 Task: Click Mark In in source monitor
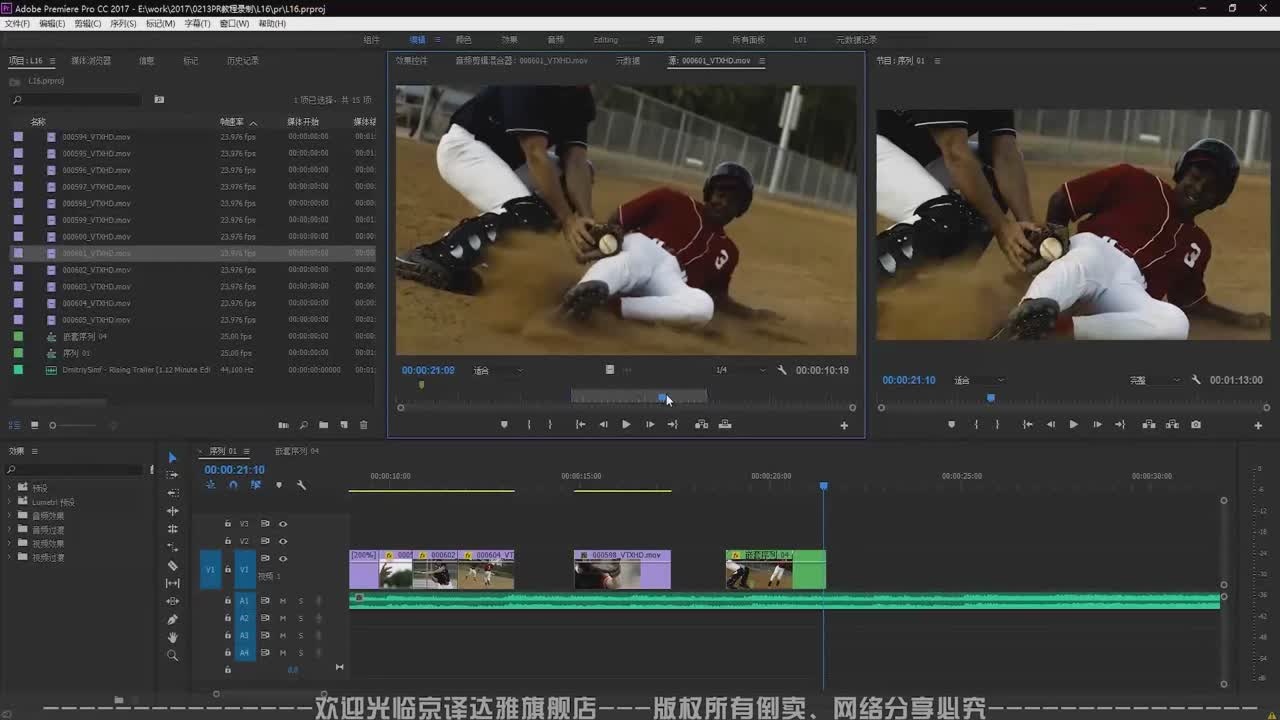[529, 424]
